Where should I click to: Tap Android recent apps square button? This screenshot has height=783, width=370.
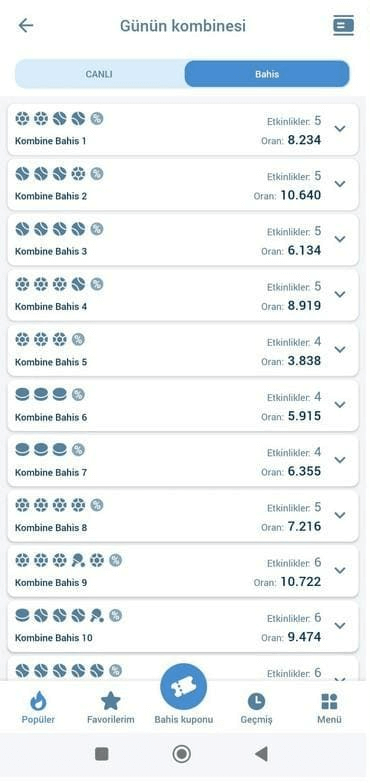click(102, 754)
